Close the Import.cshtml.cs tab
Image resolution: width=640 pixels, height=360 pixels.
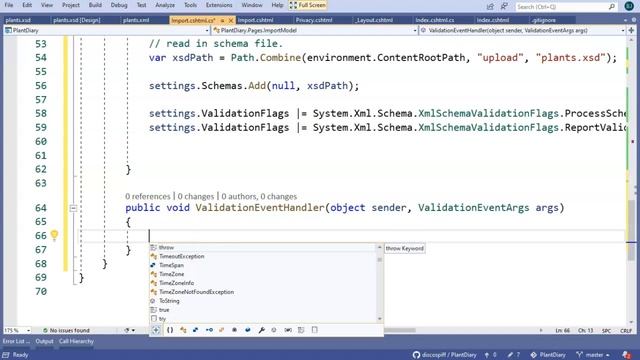[x=231, y=20]
